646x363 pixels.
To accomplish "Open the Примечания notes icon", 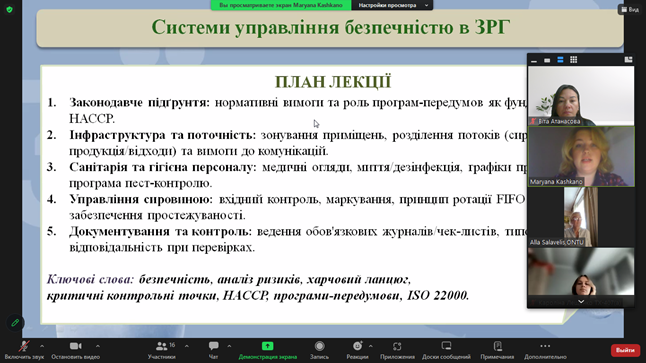I will point(497,346).
